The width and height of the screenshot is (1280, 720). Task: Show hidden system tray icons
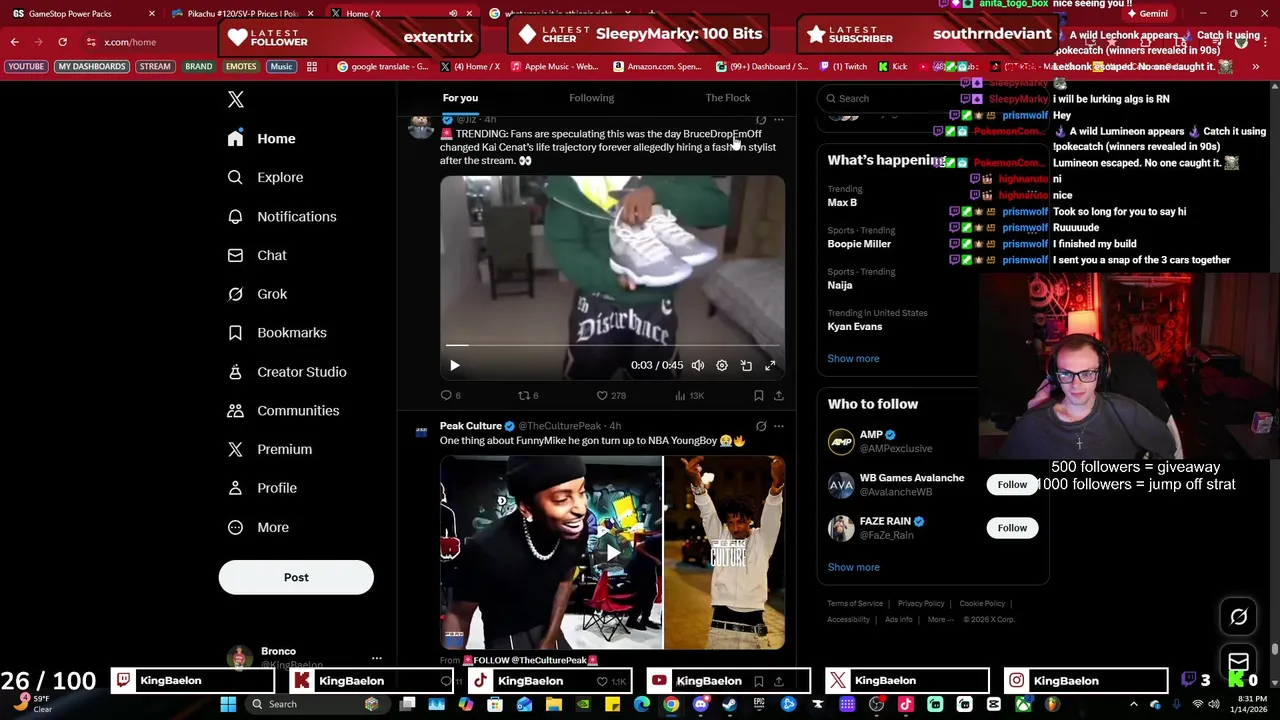pos(1133,704)
